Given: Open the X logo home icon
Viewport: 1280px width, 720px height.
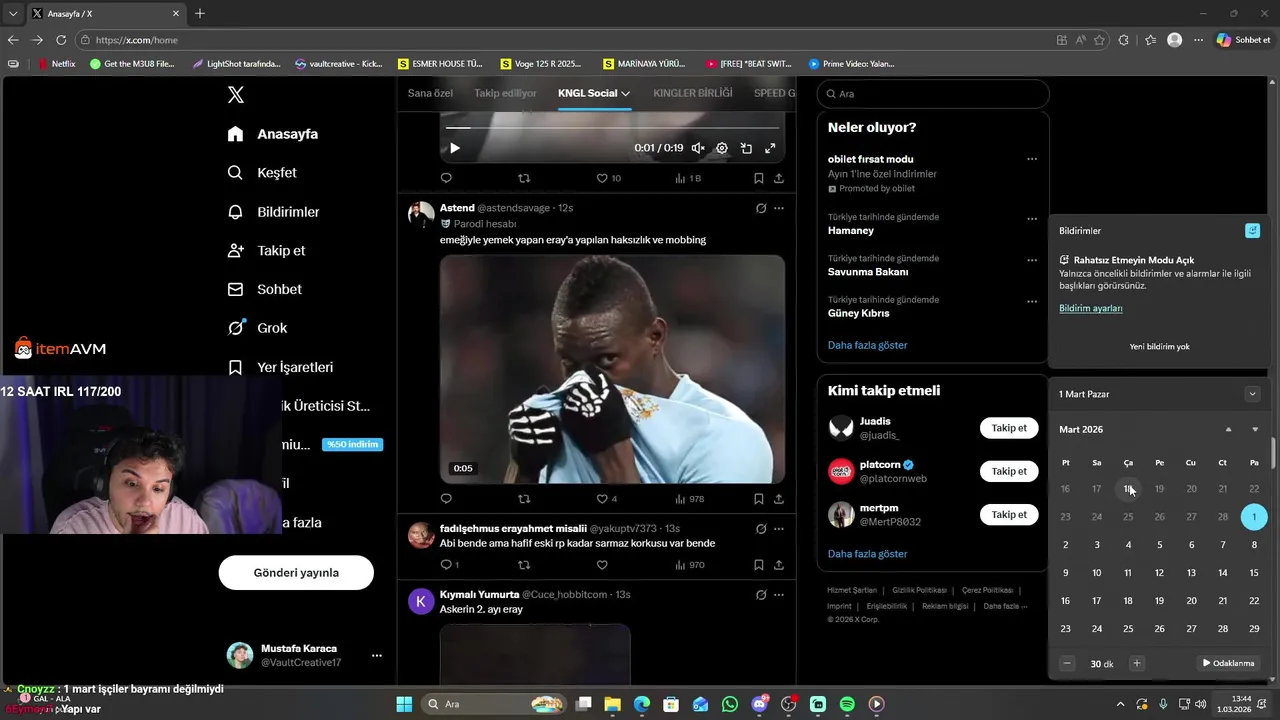Looking at the screenshot, I should (235, 95).
